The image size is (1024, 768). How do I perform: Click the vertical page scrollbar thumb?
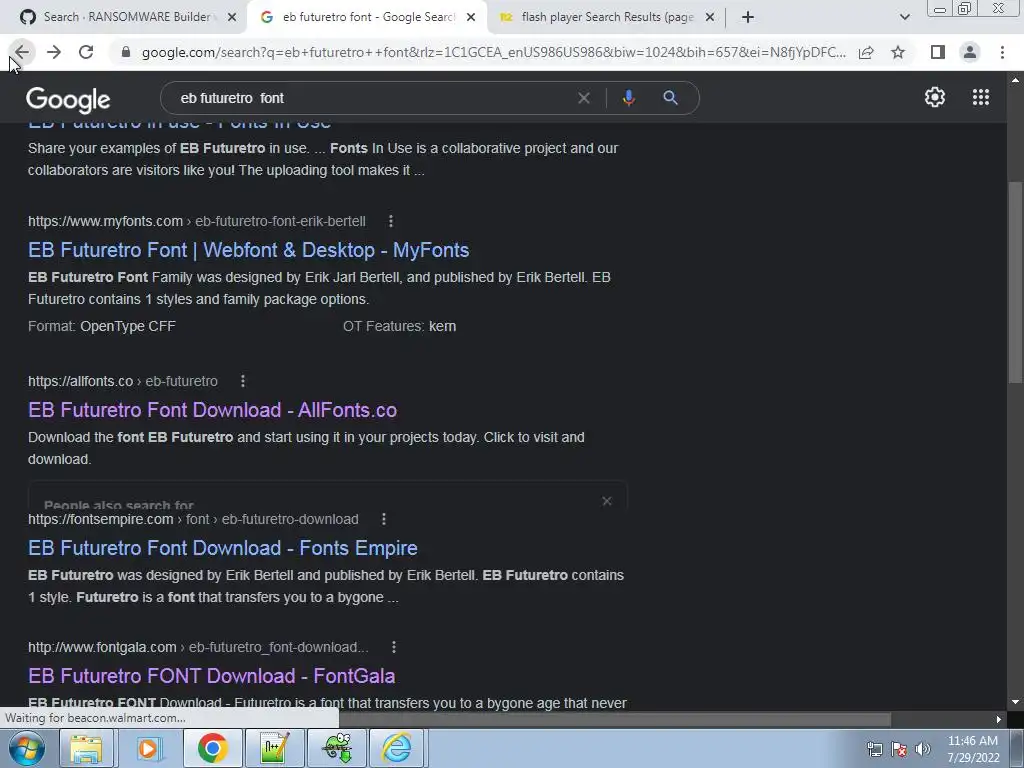[1015, 281]
